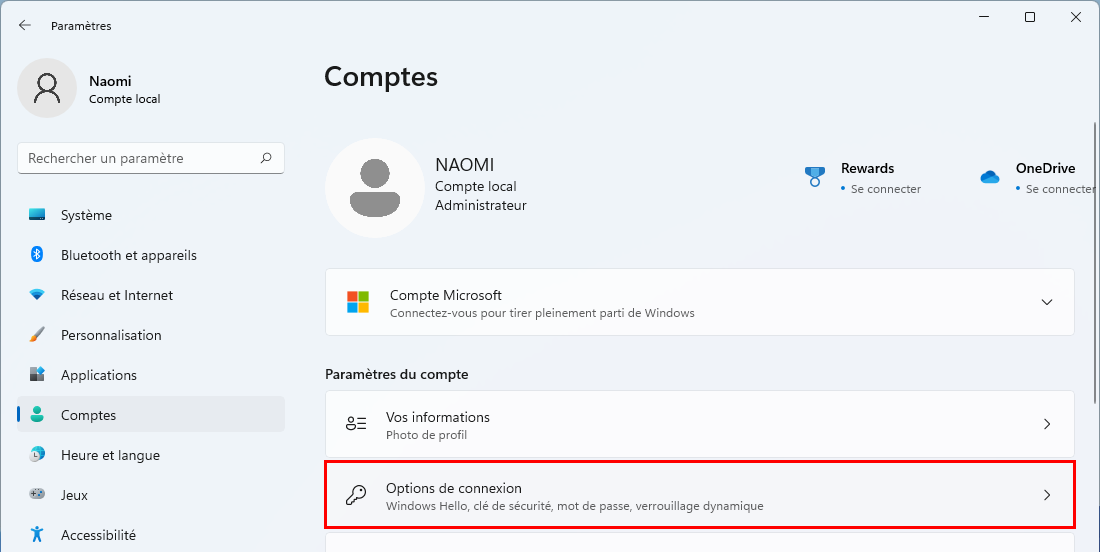Click the Applications sidebar icon
The image size is (1100, 552).
(37, 375)
